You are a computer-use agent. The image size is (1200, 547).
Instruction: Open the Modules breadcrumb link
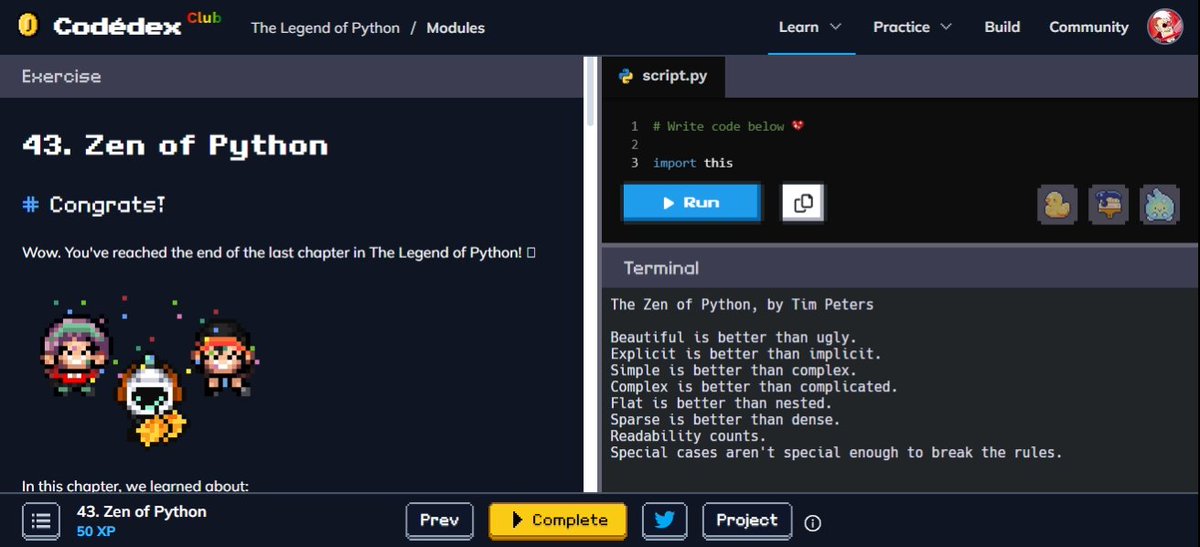pos(456,28)
